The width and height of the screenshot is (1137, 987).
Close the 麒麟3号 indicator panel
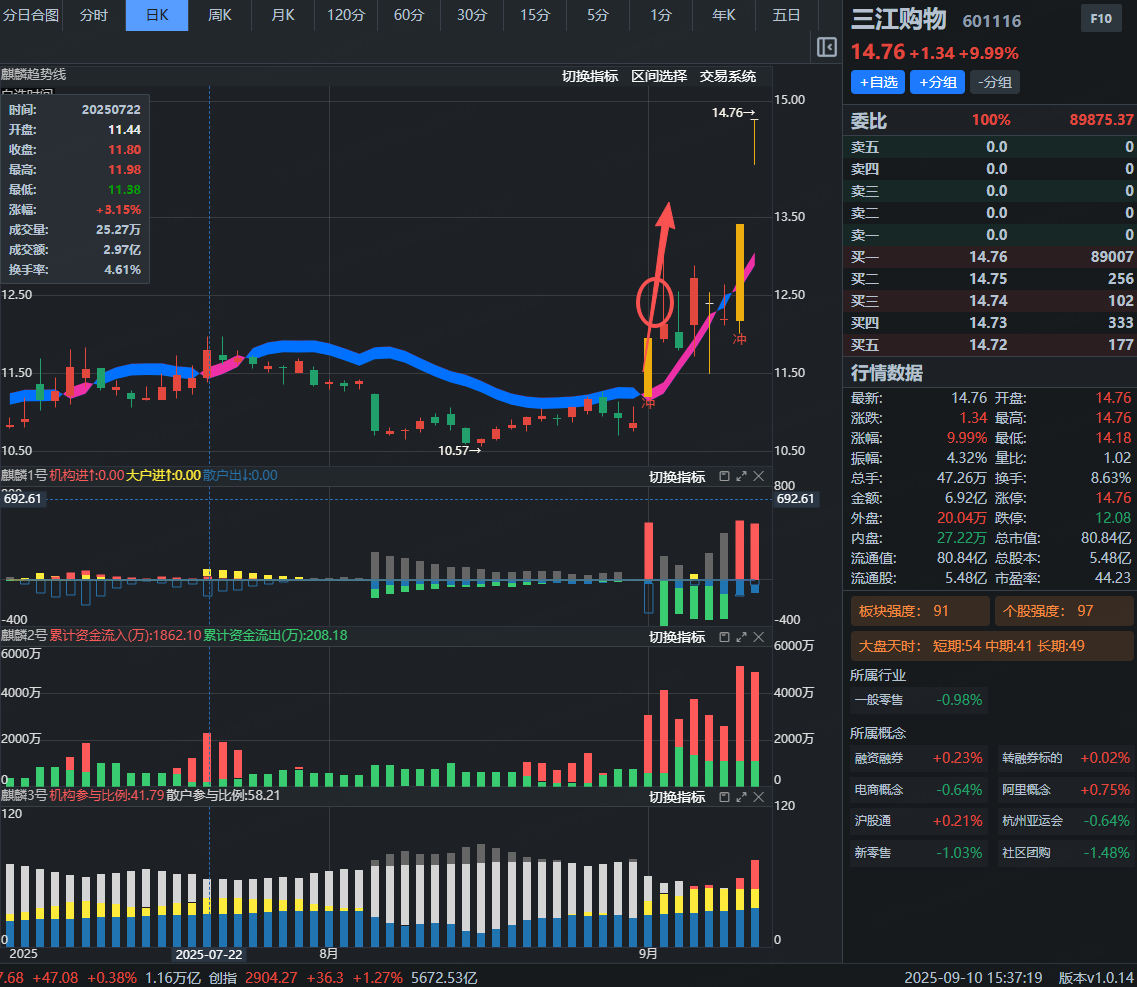758,797
